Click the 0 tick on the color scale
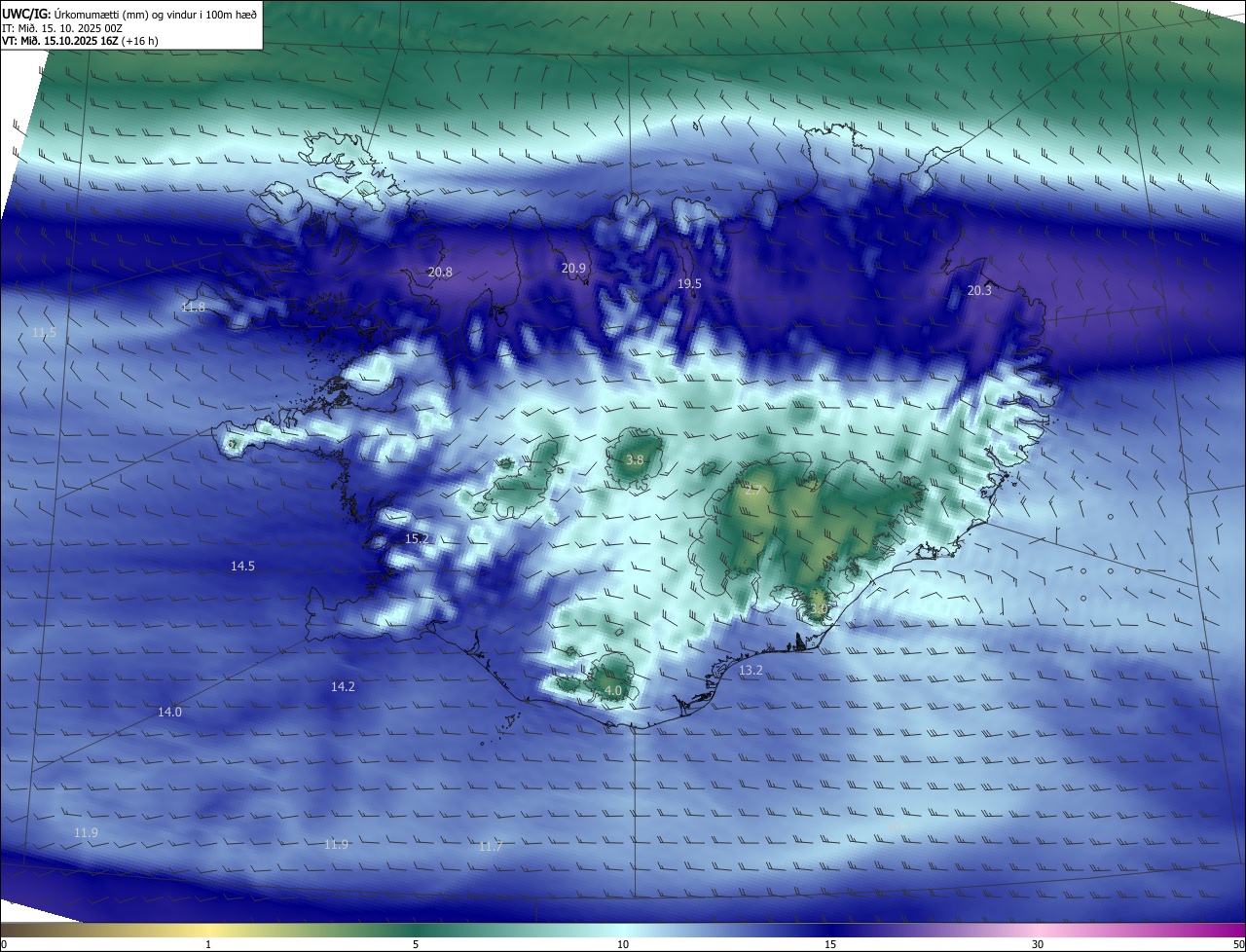This screenshot has width=1246, height=952. (x=4, y=944)
